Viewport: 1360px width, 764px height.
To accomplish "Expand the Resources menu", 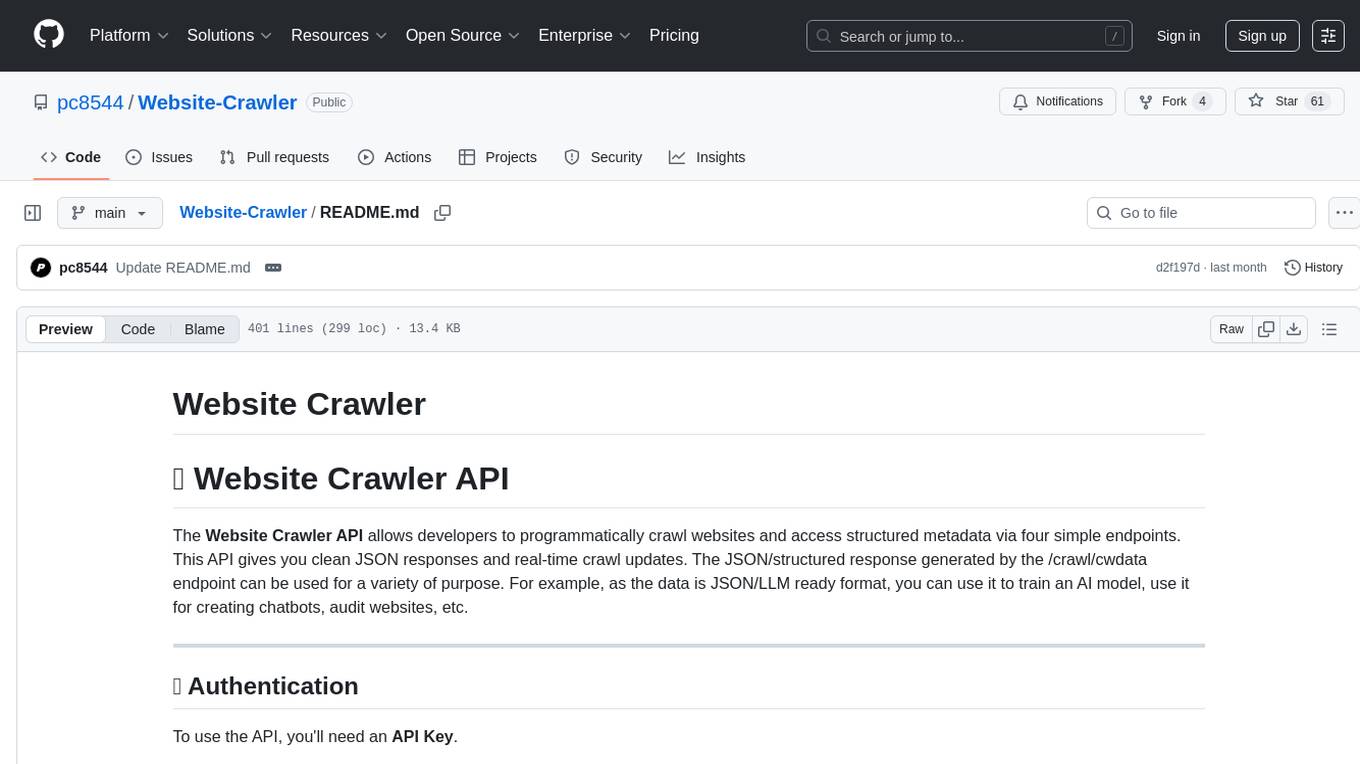I will tap(339, 35).
